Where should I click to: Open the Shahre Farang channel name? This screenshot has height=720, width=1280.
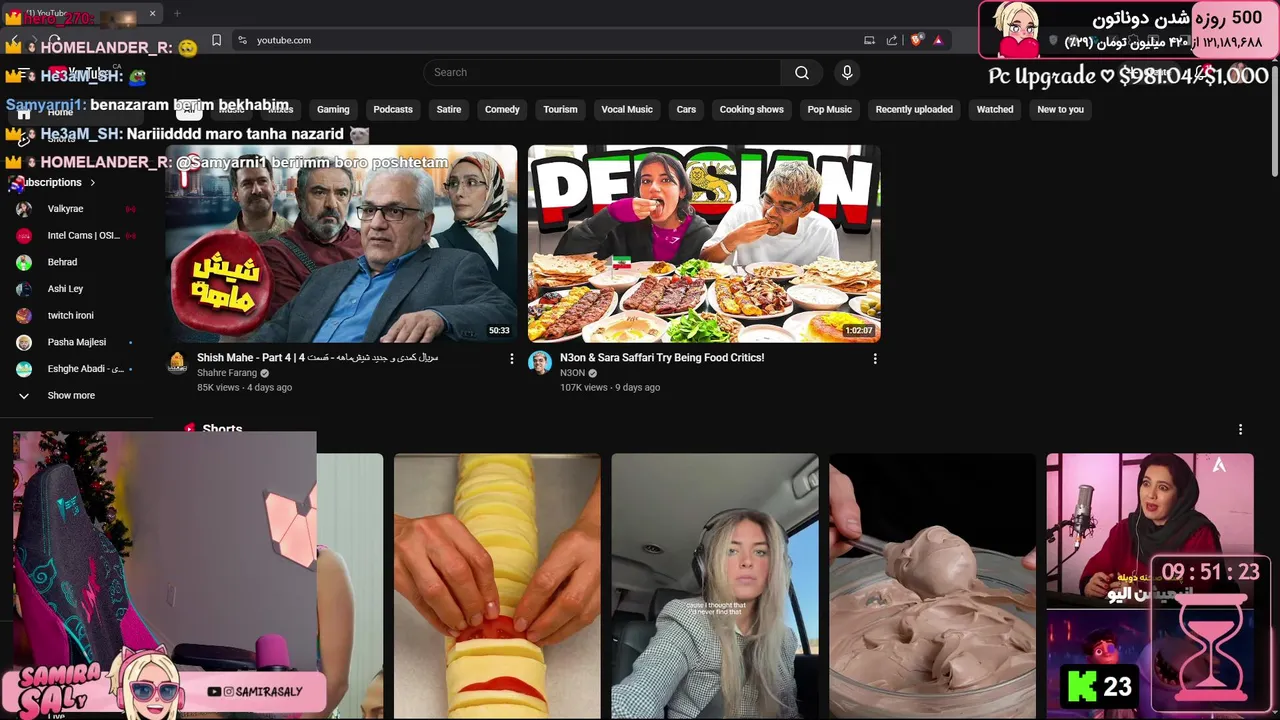[227, 373]
